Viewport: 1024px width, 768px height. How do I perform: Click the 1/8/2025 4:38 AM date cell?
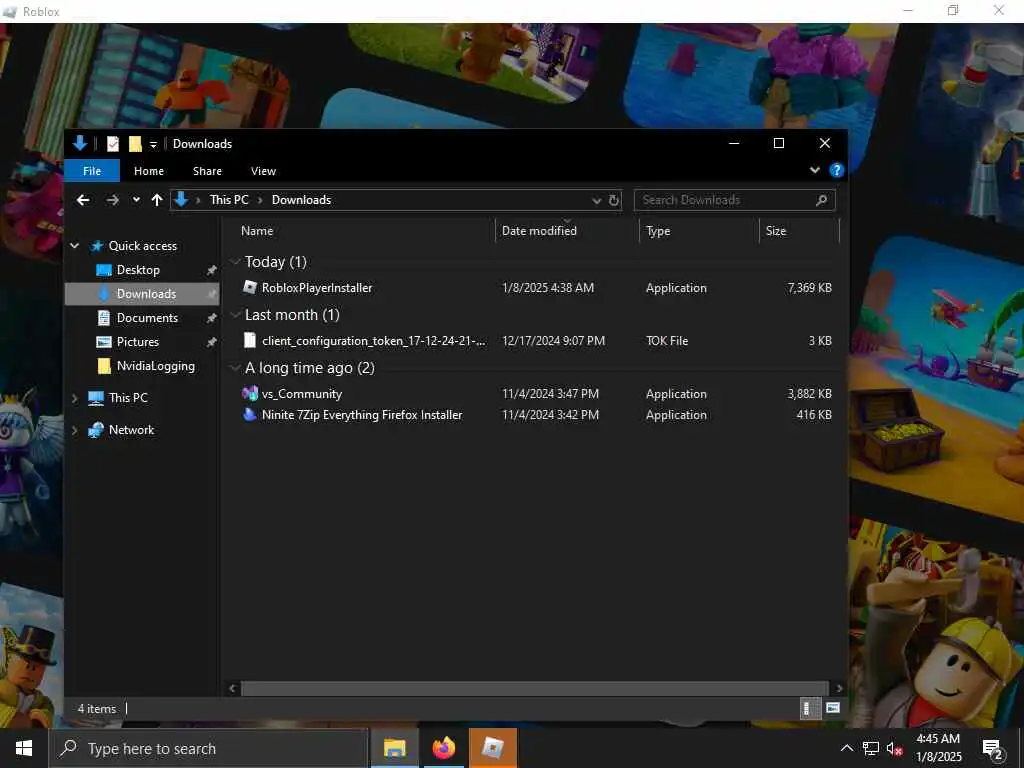pyautogui.click(x=547, y=287)
